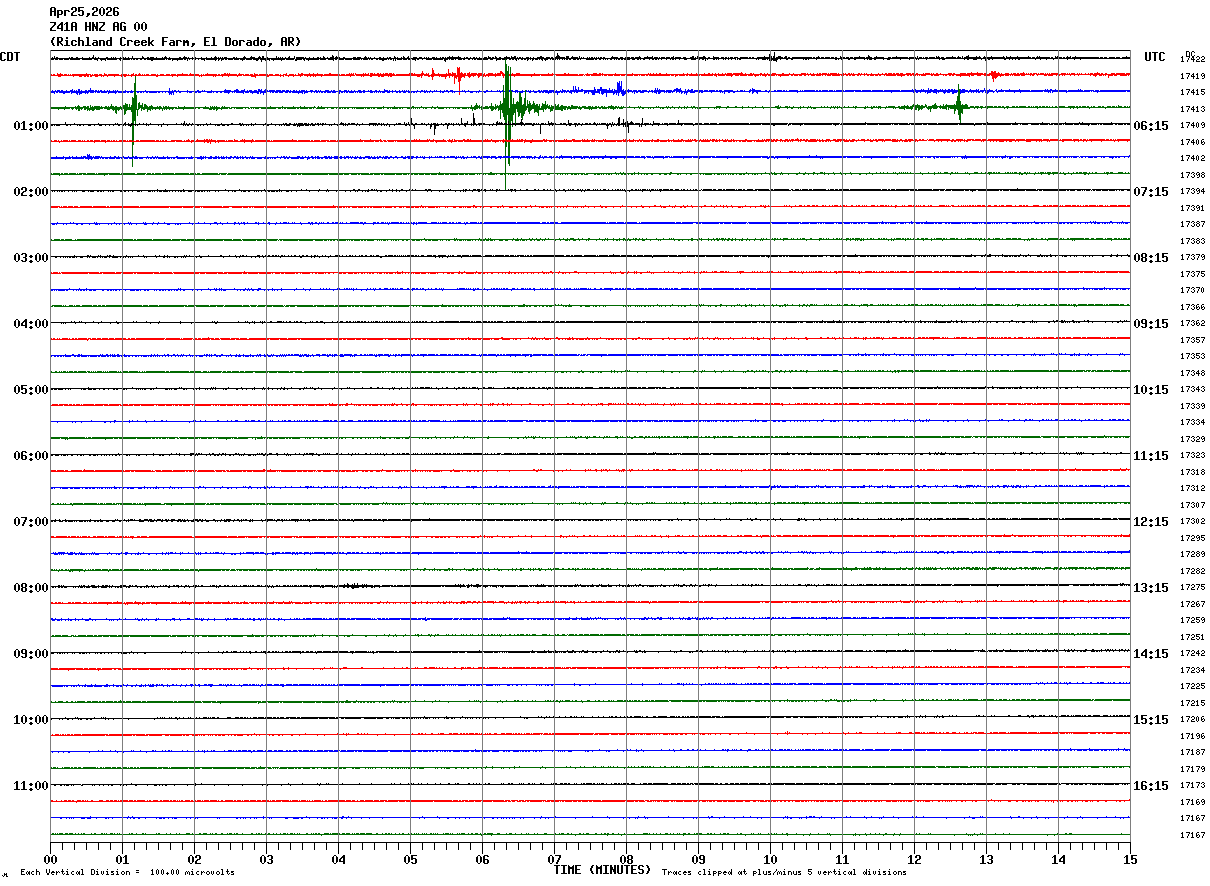Select the minute 15 tick label
Screen dimensions: 1210x886
(x=1129, y=859)
